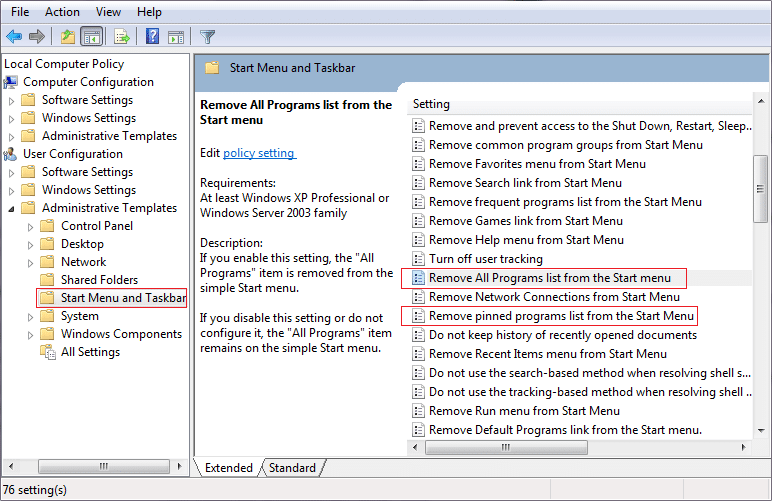Viewport: 772px width, 501px height.
Task: Expand the System tree node
Action: click(31, 317)
